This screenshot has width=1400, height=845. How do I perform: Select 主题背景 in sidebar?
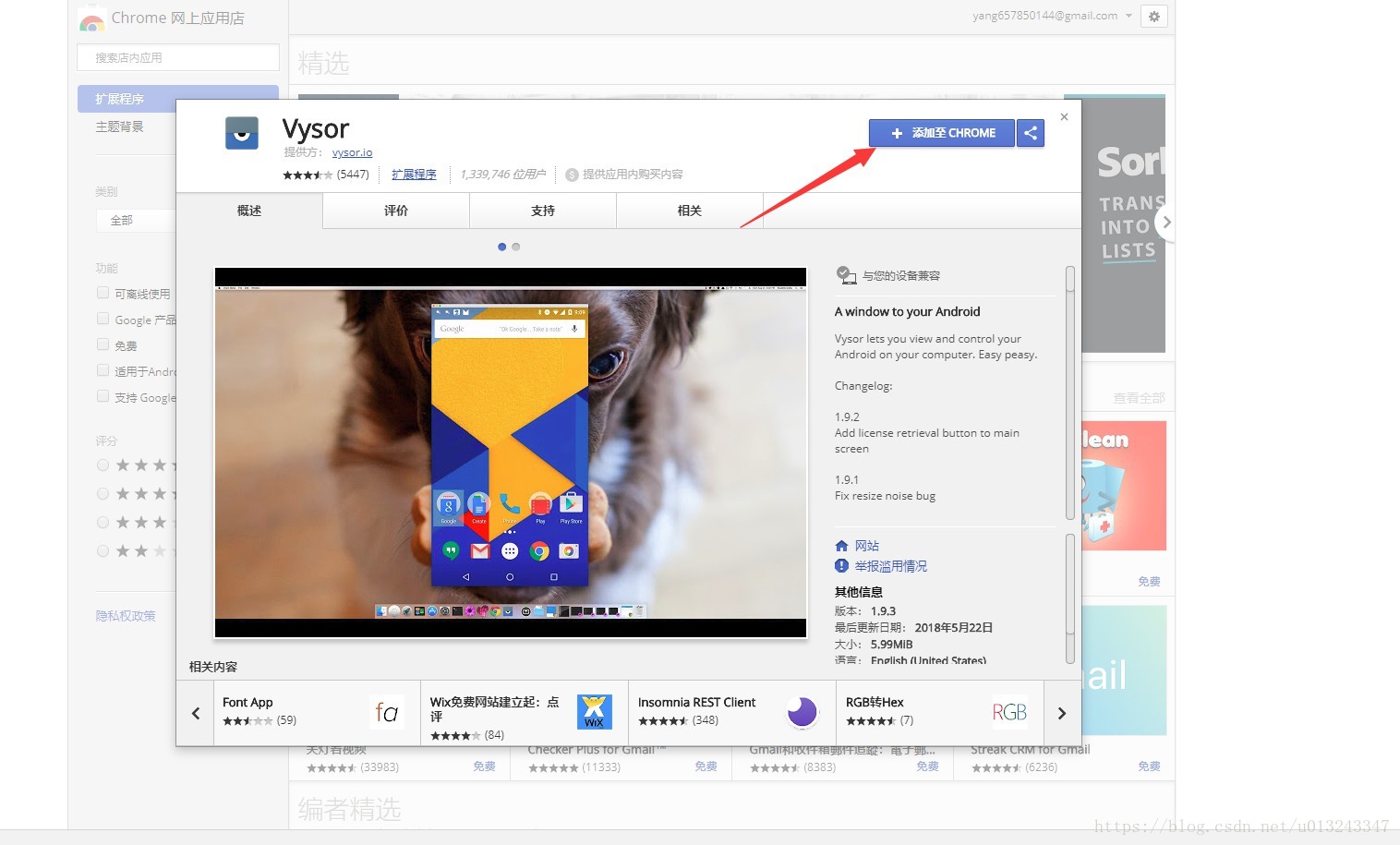tap(119, 127)
